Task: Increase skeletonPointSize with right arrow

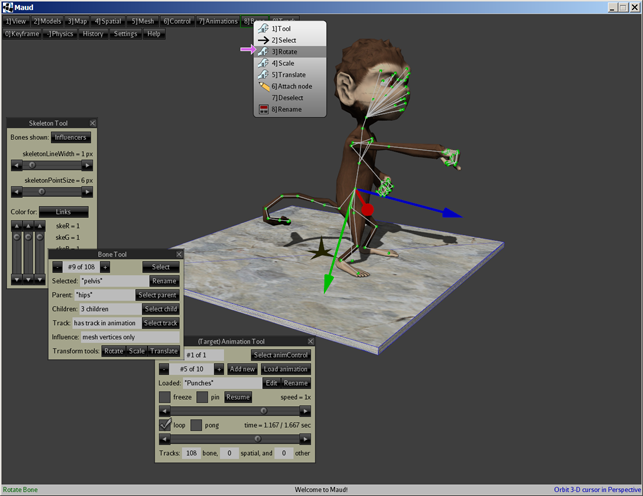Action: coord(87,191)
